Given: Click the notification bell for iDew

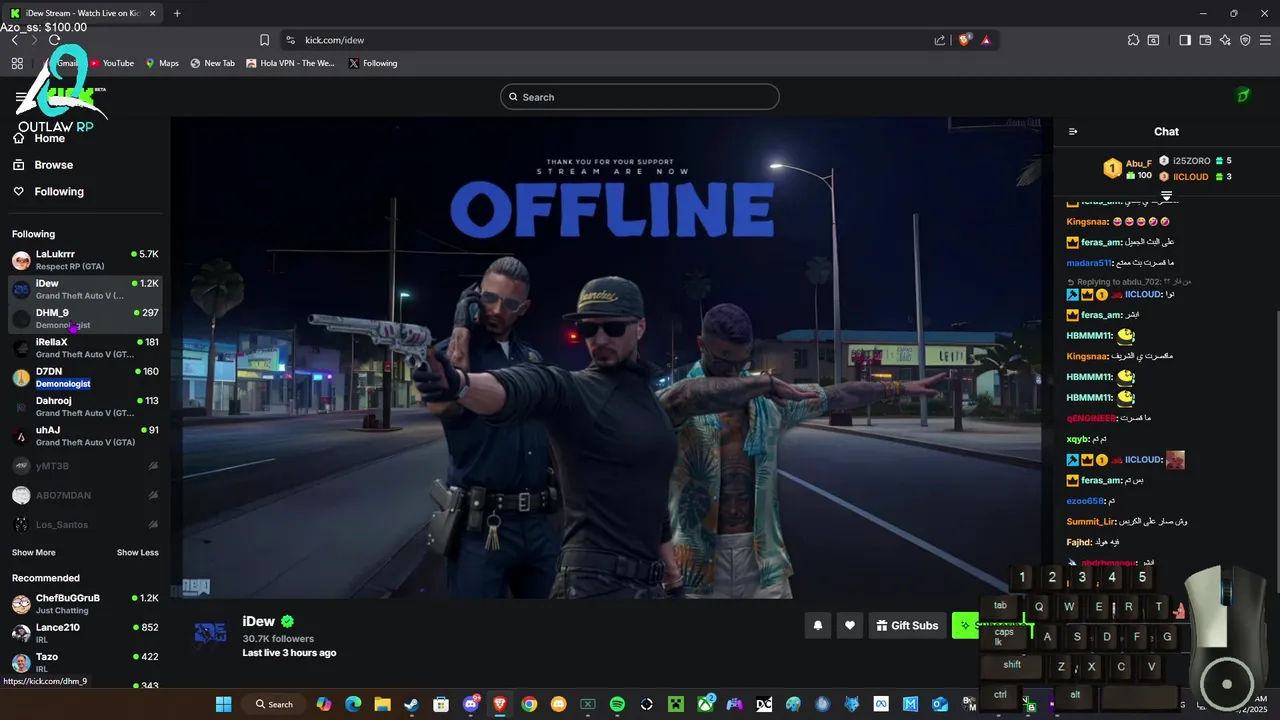Looking at the screenshot, I should (x=818, y=626).
